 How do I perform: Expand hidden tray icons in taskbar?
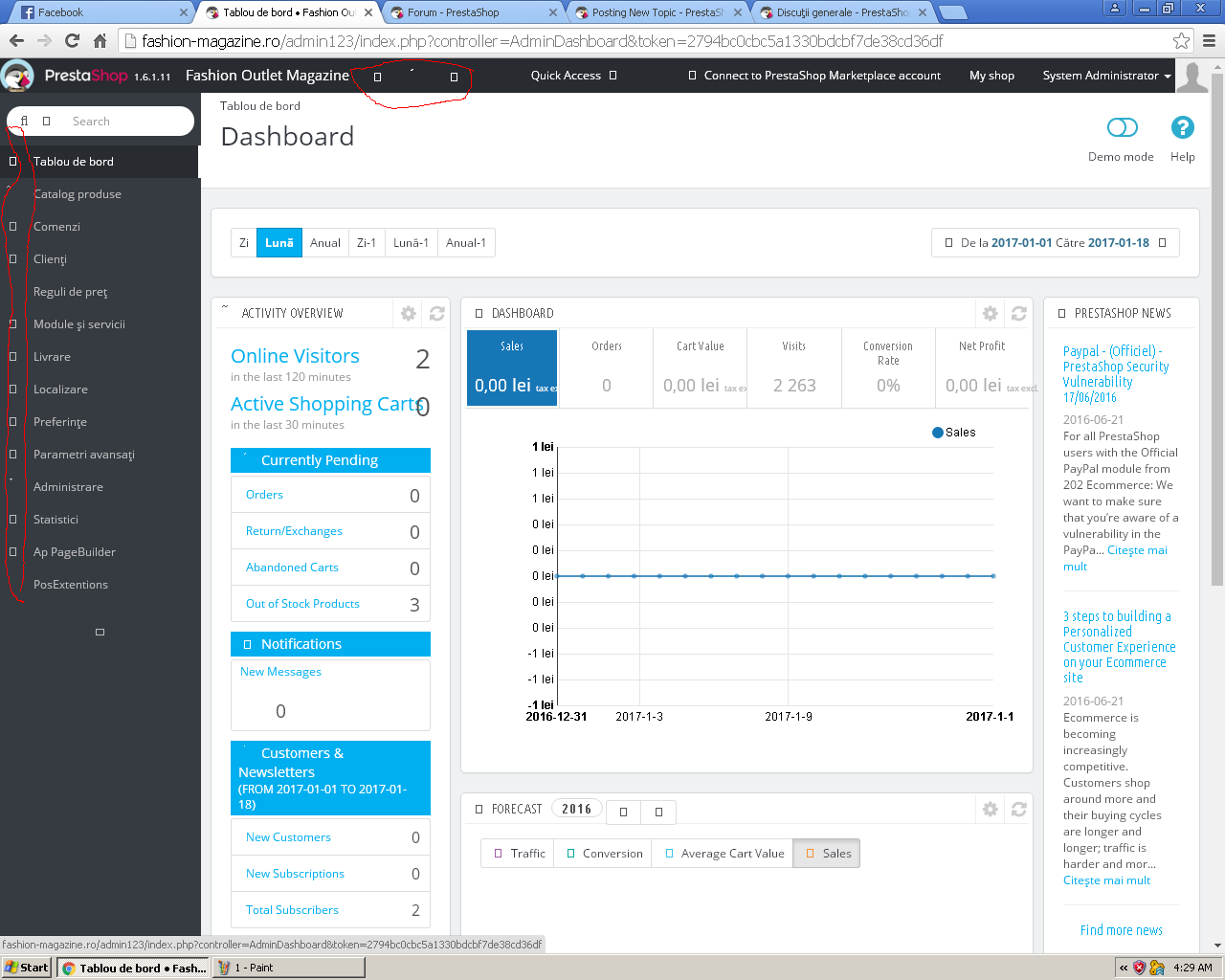tap(1124, 968)
